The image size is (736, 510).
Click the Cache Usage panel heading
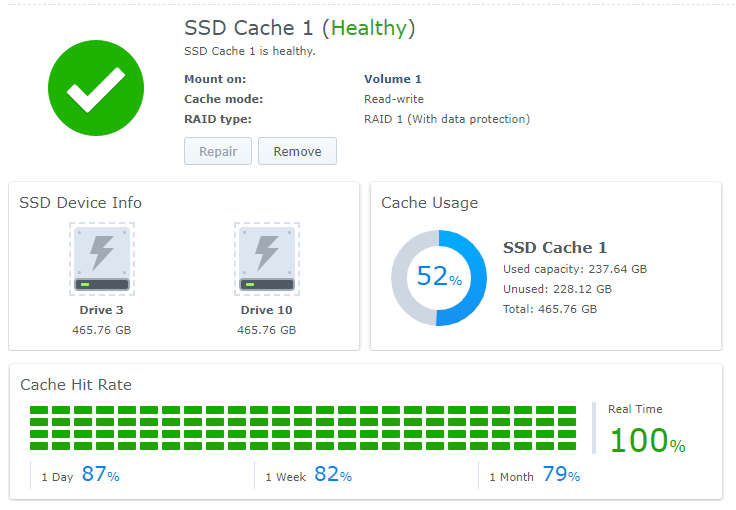click(429, 203)
